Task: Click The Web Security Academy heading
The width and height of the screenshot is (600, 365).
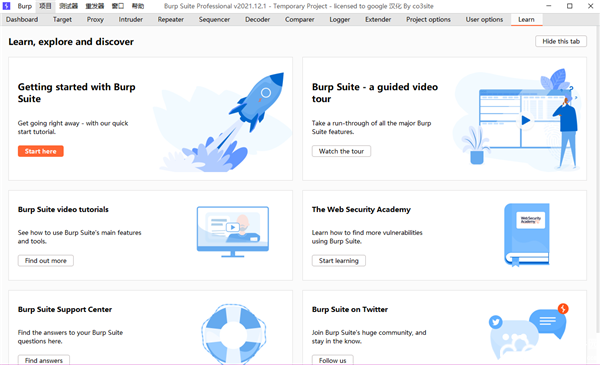Action: (361, 209)
